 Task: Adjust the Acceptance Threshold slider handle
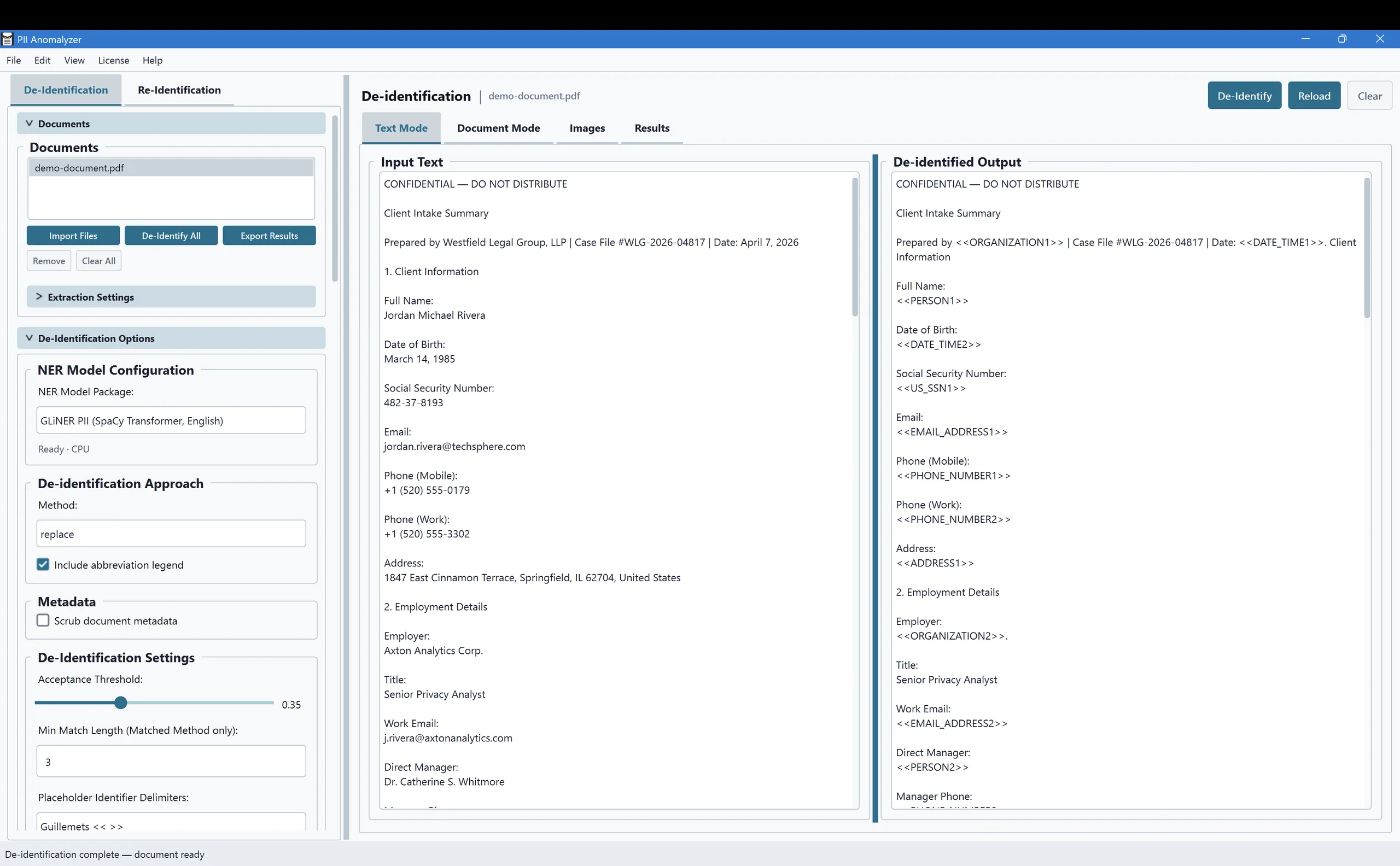point(120,703)
